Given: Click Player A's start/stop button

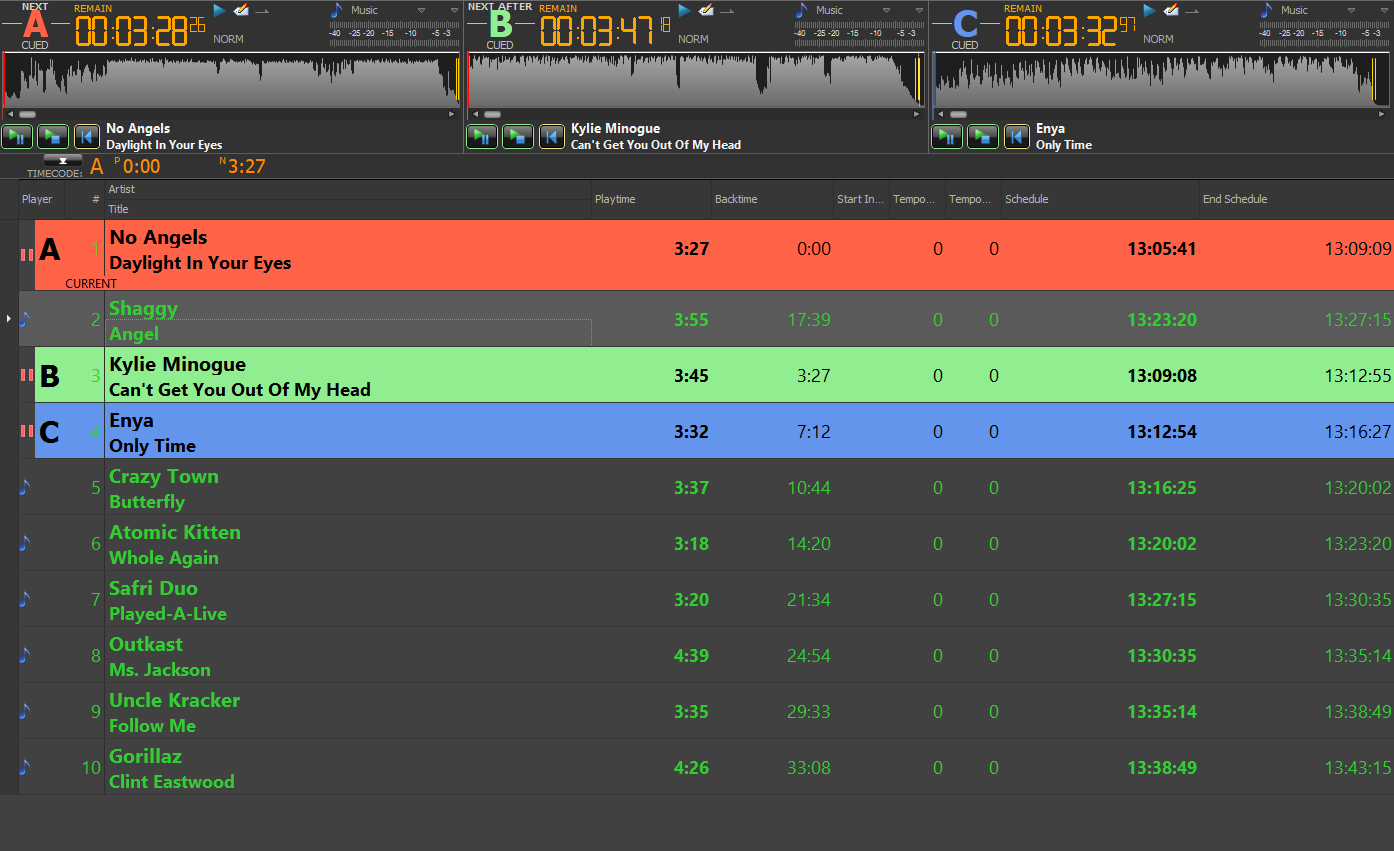Looking at the screenshot, I should [53, 137].
